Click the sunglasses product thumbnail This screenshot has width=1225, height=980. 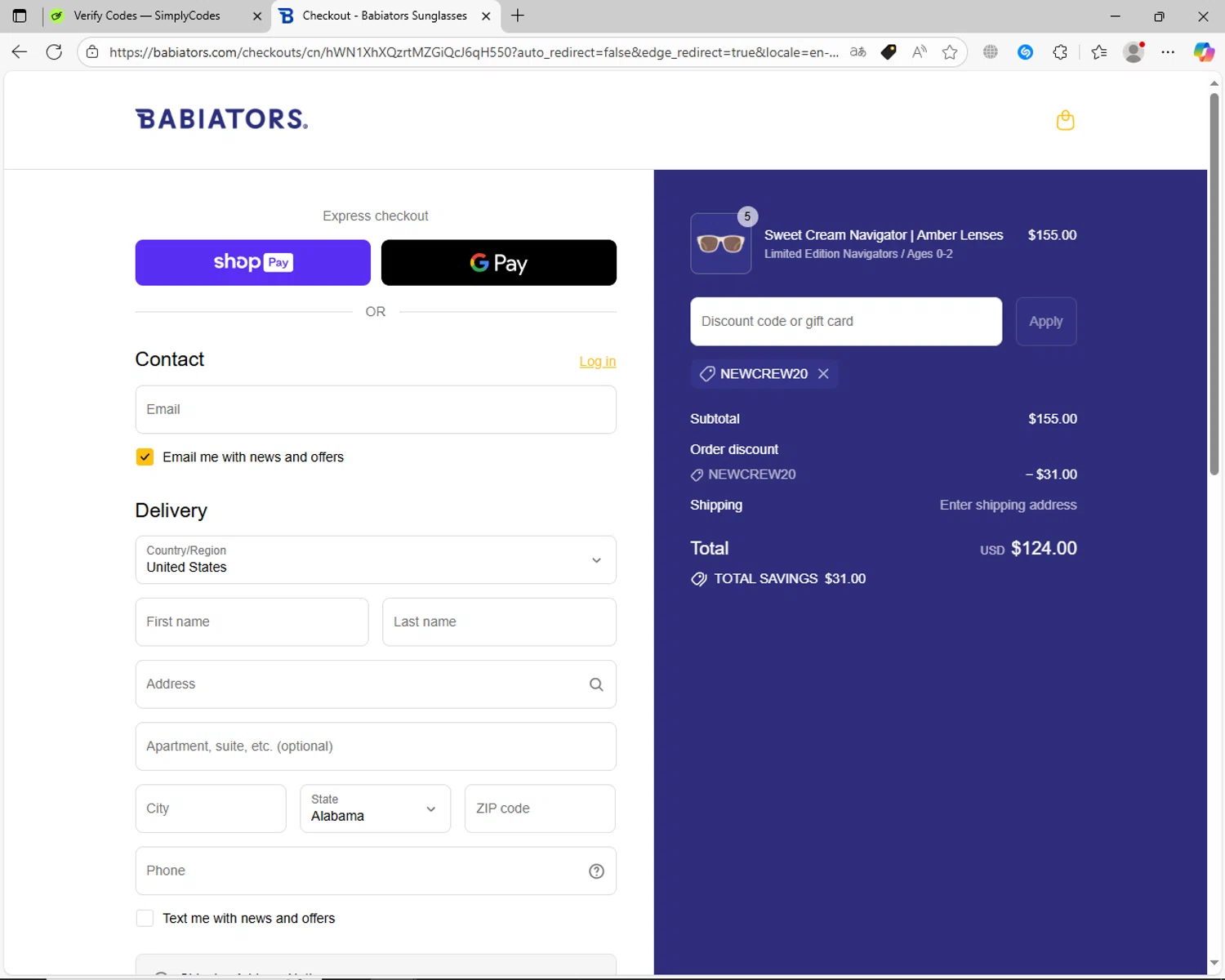click(721, 243)
